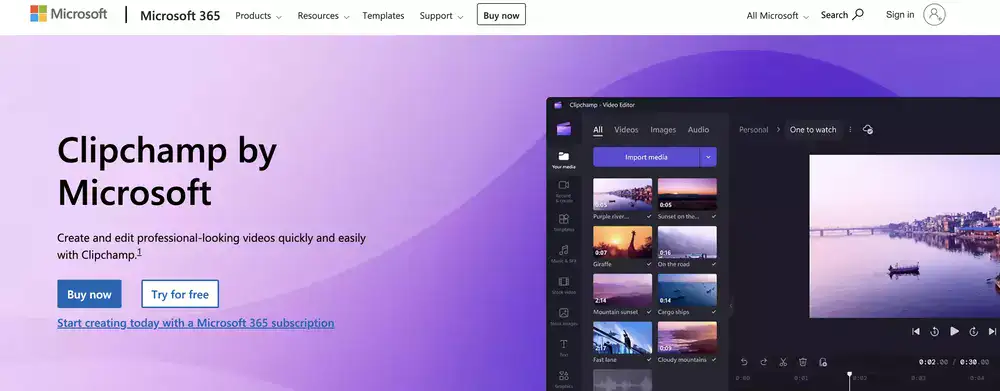
Task: Toggle checkmark next to On the road
Action: (714, 264)
